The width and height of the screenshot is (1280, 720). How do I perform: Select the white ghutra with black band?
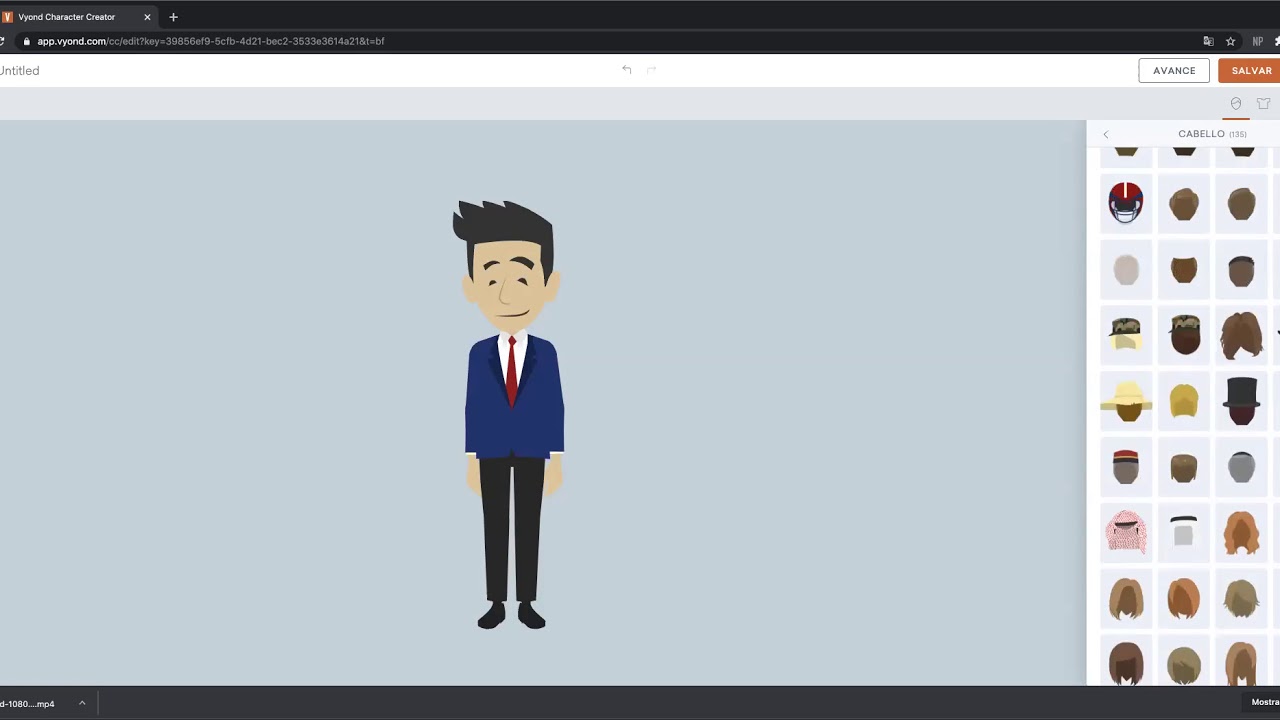(1184, 532)
